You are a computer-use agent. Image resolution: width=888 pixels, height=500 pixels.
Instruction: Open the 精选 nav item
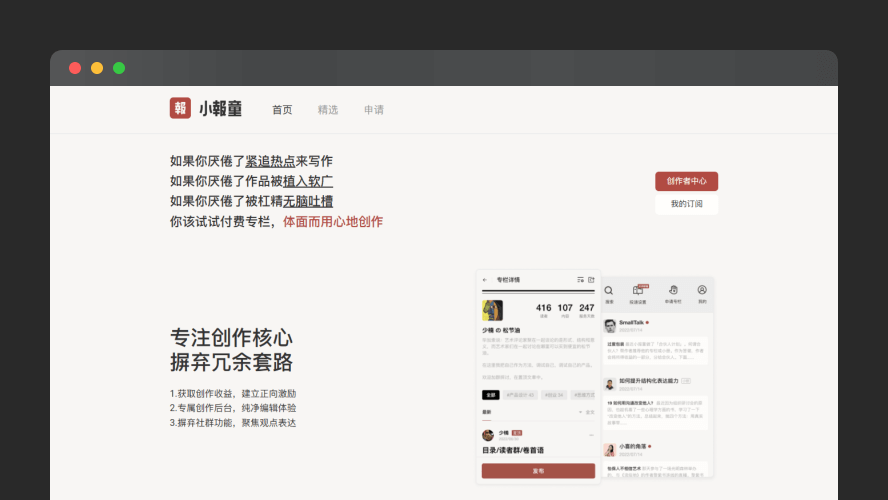click(328, 110)
